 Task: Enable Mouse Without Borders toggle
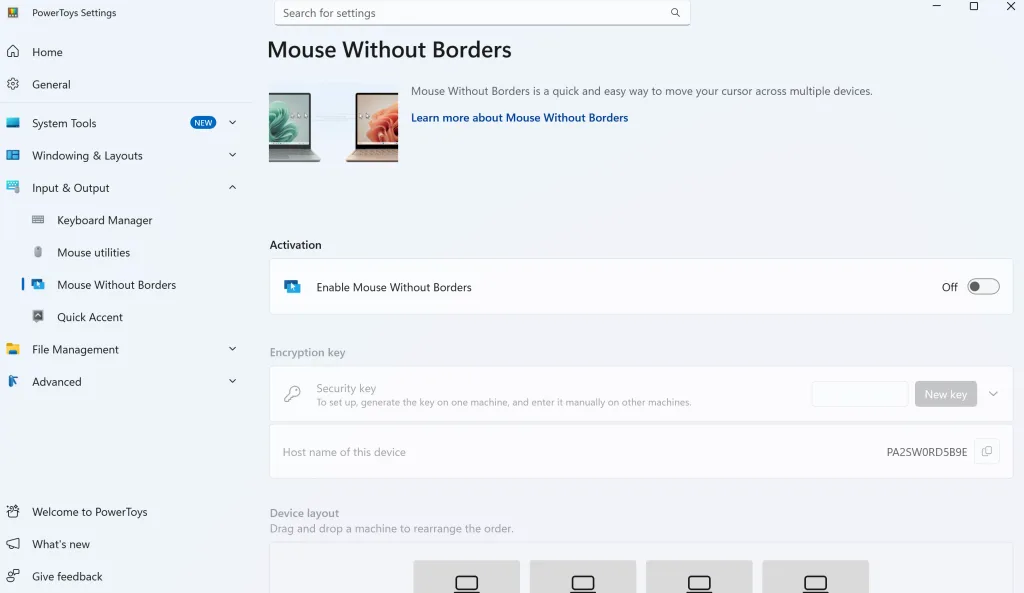tap(982, 286)
